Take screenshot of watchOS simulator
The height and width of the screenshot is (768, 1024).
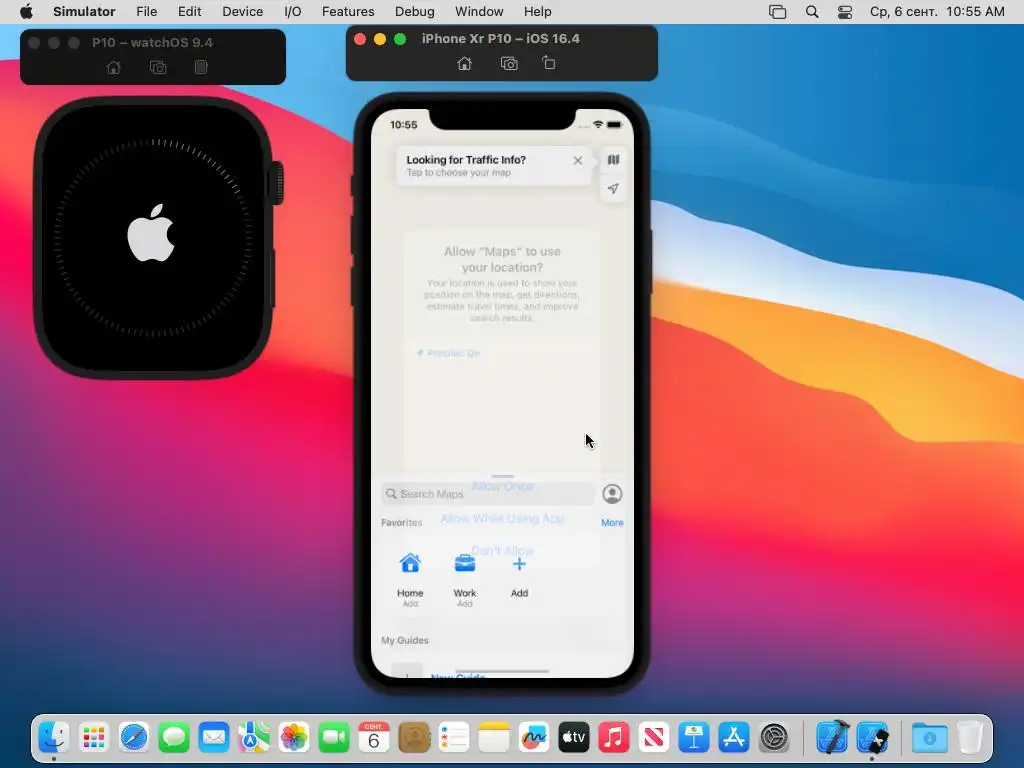158,67
